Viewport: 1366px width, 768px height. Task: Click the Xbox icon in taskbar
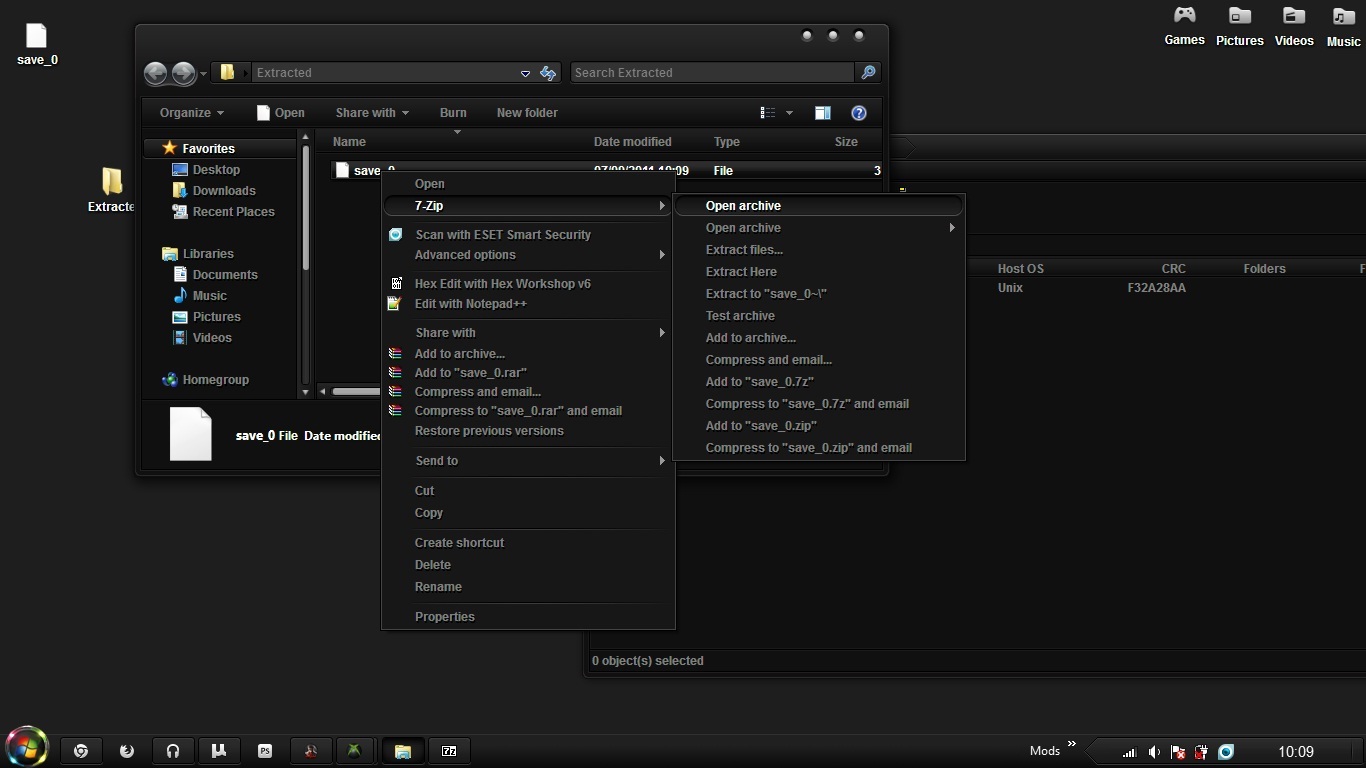pos(354,751)
